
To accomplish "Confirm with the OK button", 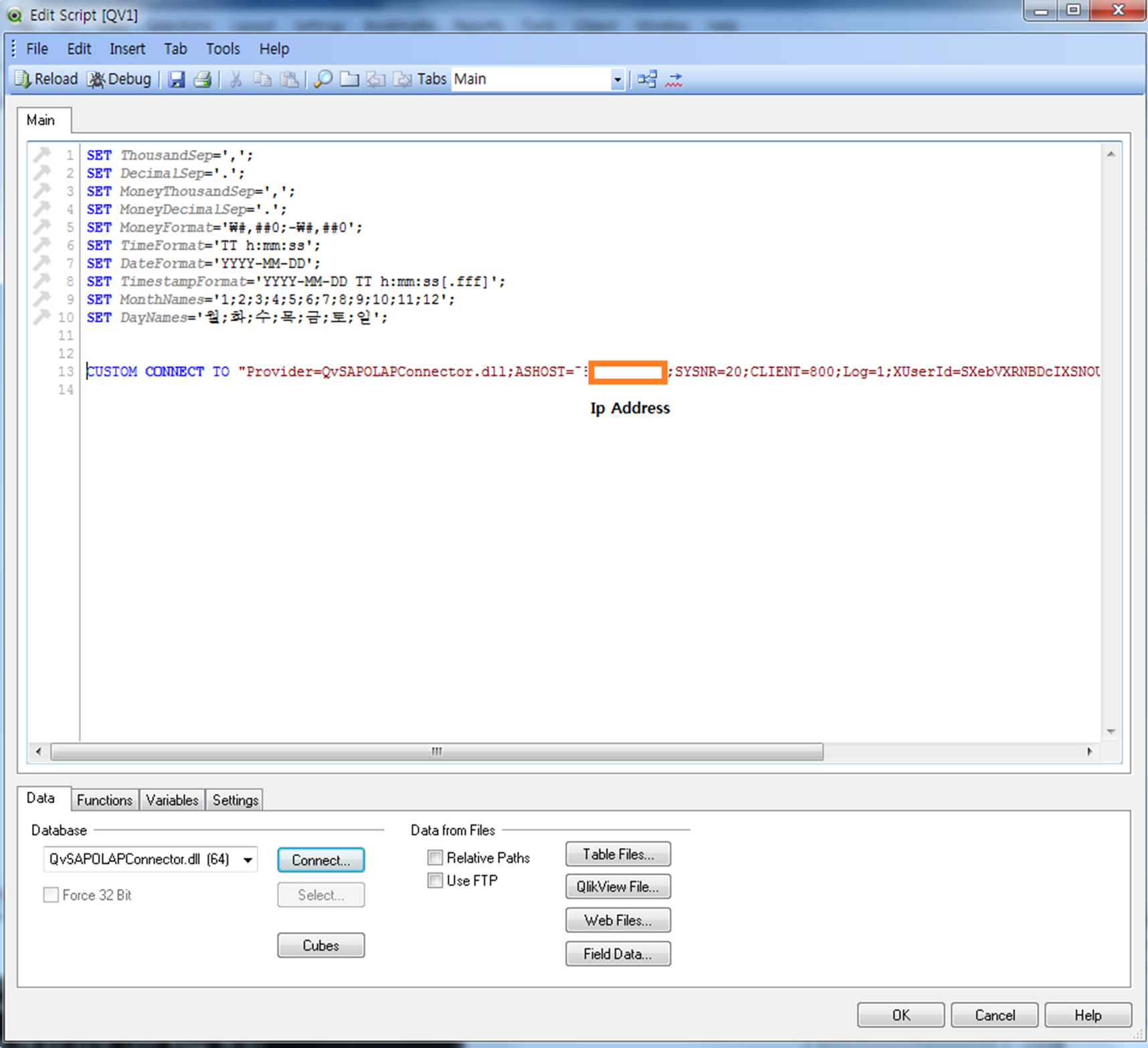I will (x=900, y=1015).
